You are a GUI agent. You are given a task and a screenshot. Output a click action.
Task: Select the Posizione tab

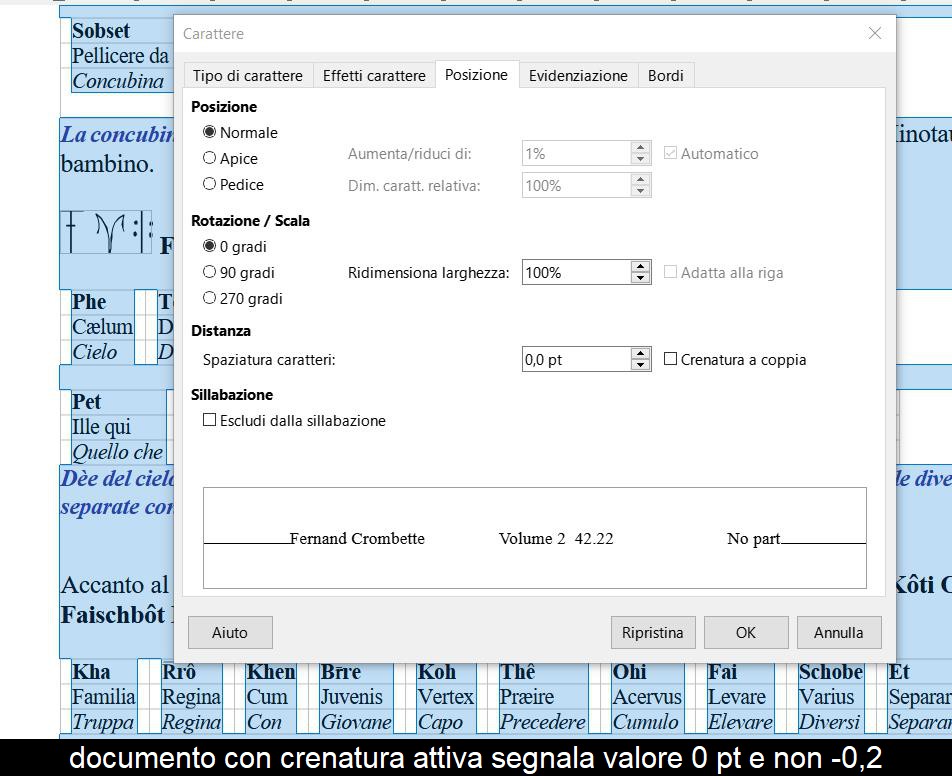(477, 75)
